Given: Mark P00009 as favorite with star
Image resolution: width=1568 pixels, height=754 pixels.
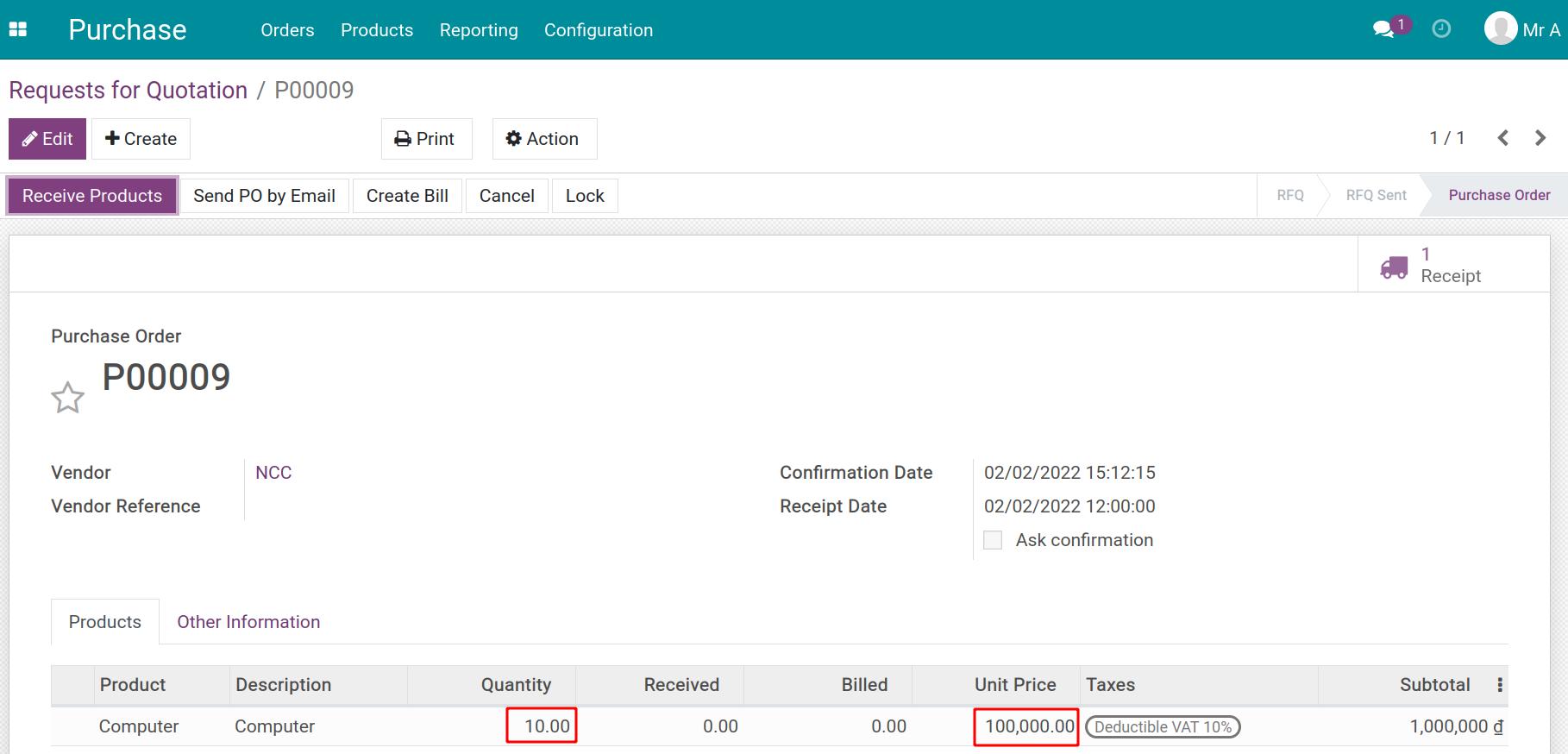Looking at the screenshot, I should [x=67, y=398].
